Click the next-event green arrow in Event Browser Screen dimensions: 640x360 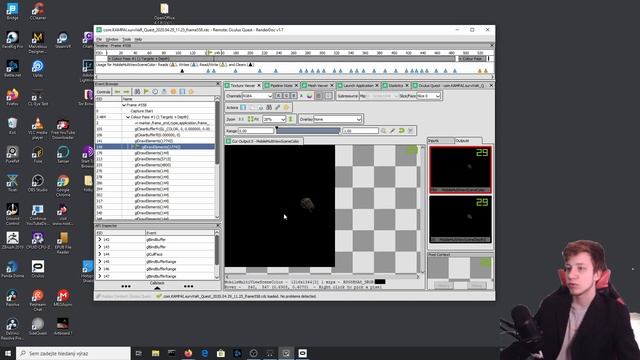[126, 92]
